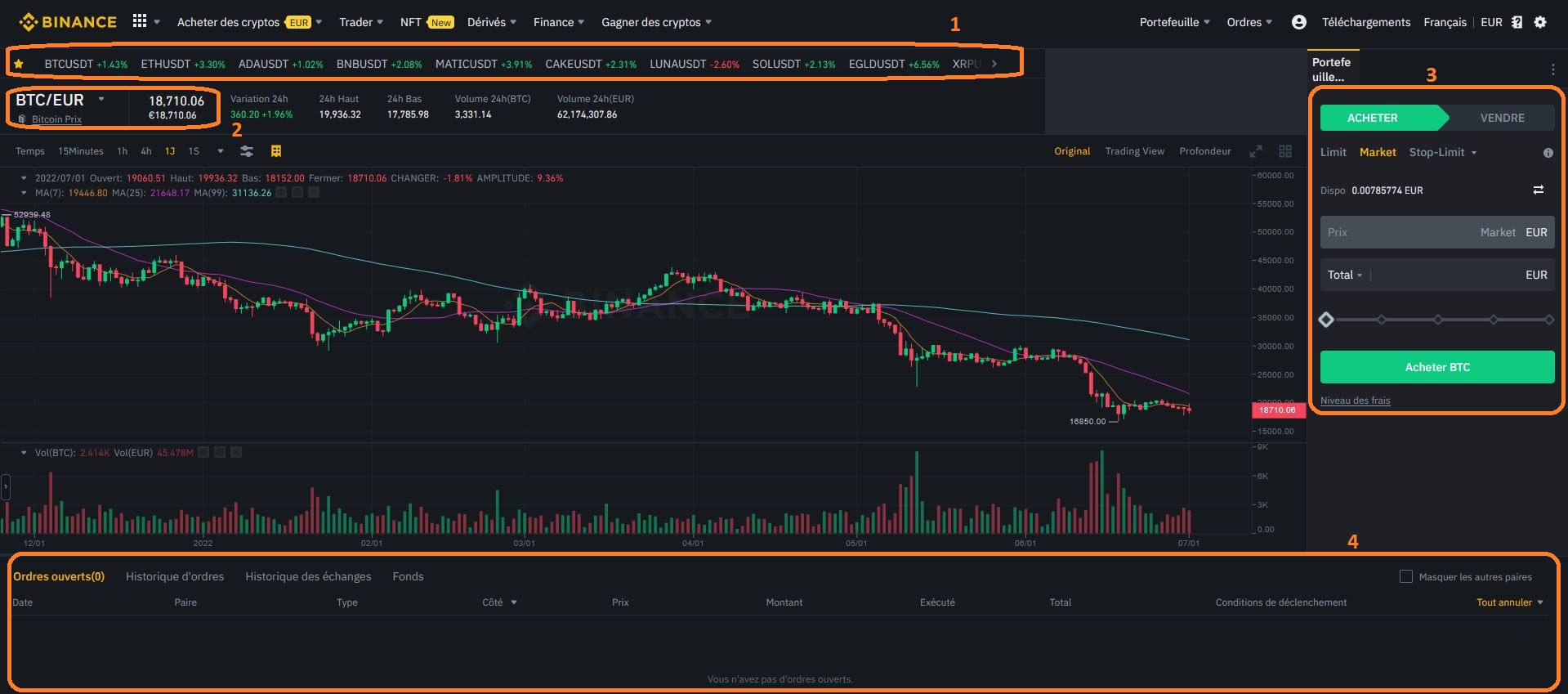The image size is (1568, 694).
Task: Select the 1J daily interval
Action: click(170, 151)
